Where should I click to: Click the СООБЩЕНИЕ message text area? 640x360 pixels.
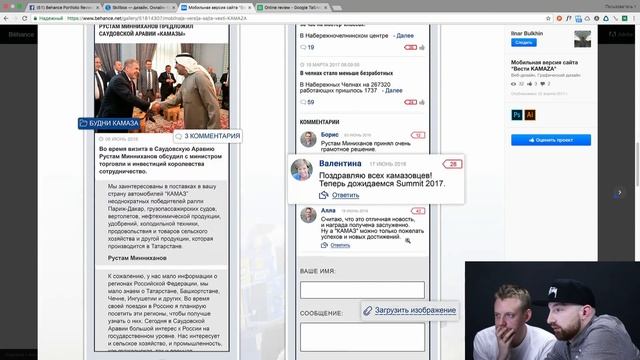click(x=362, y=337)
